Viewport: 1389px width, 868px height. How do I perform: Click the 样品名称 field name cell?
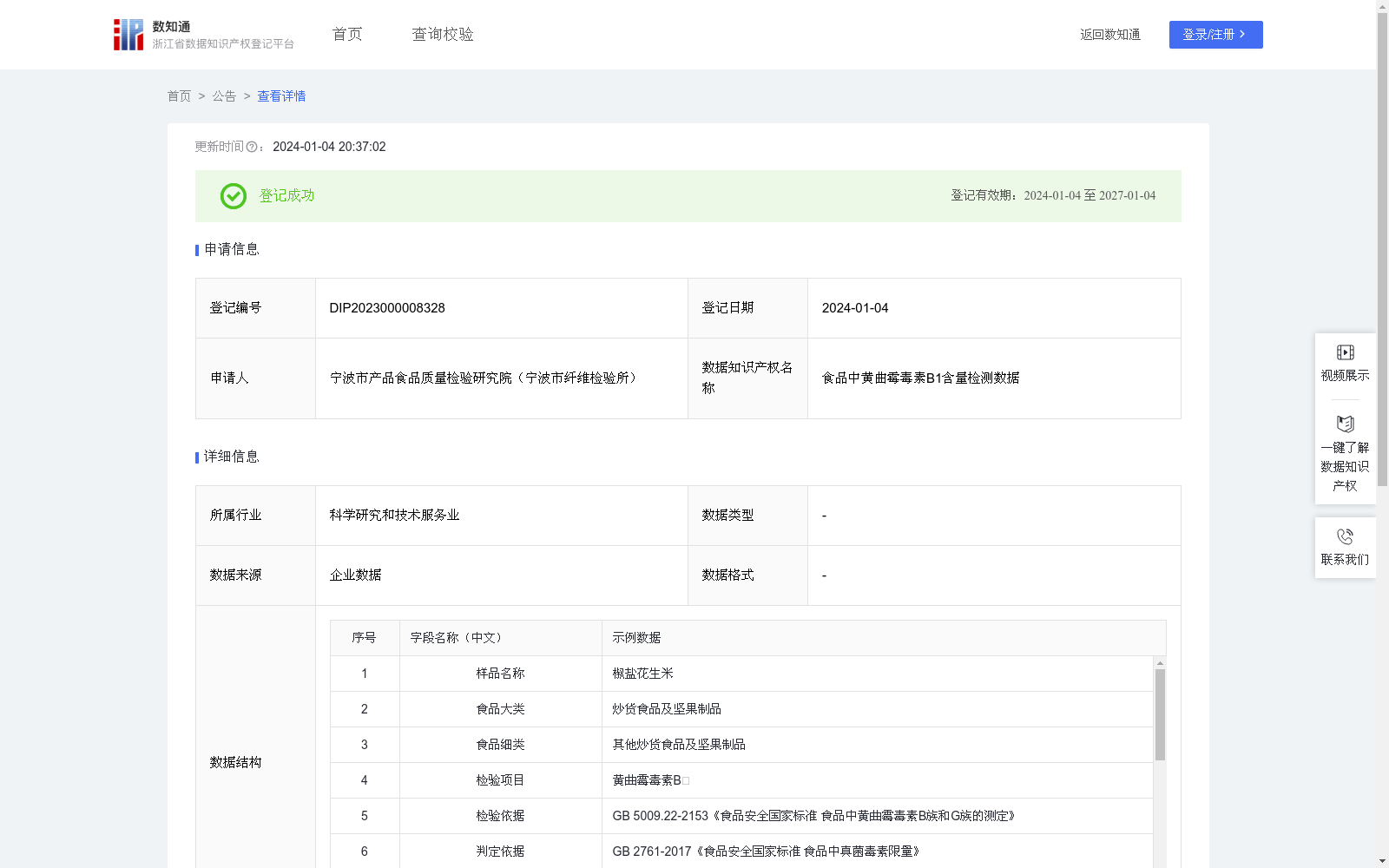(x=500, y=674)
